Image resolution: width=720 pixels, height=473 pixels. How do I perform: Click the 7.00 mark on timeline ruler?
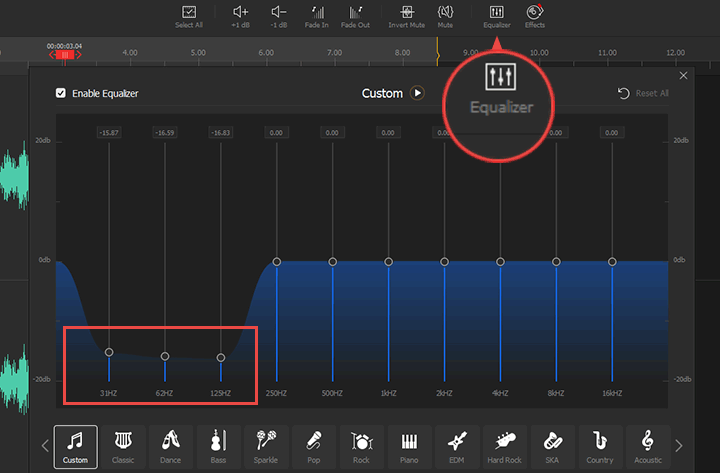point(334,52)
